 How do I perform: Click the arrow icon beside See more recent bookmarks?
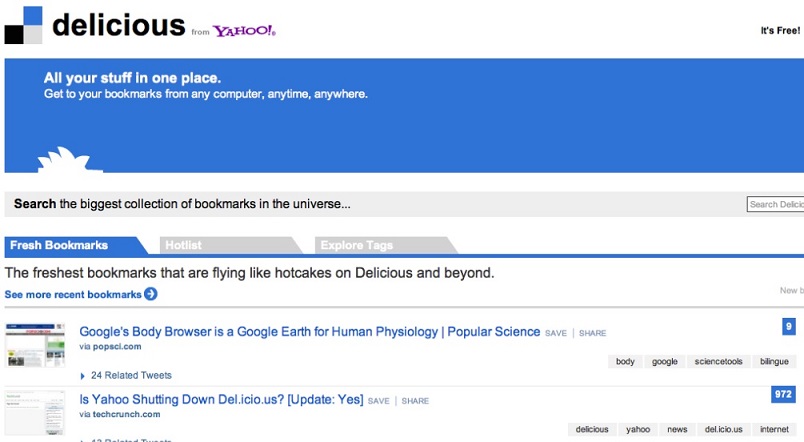pos(151,294)
